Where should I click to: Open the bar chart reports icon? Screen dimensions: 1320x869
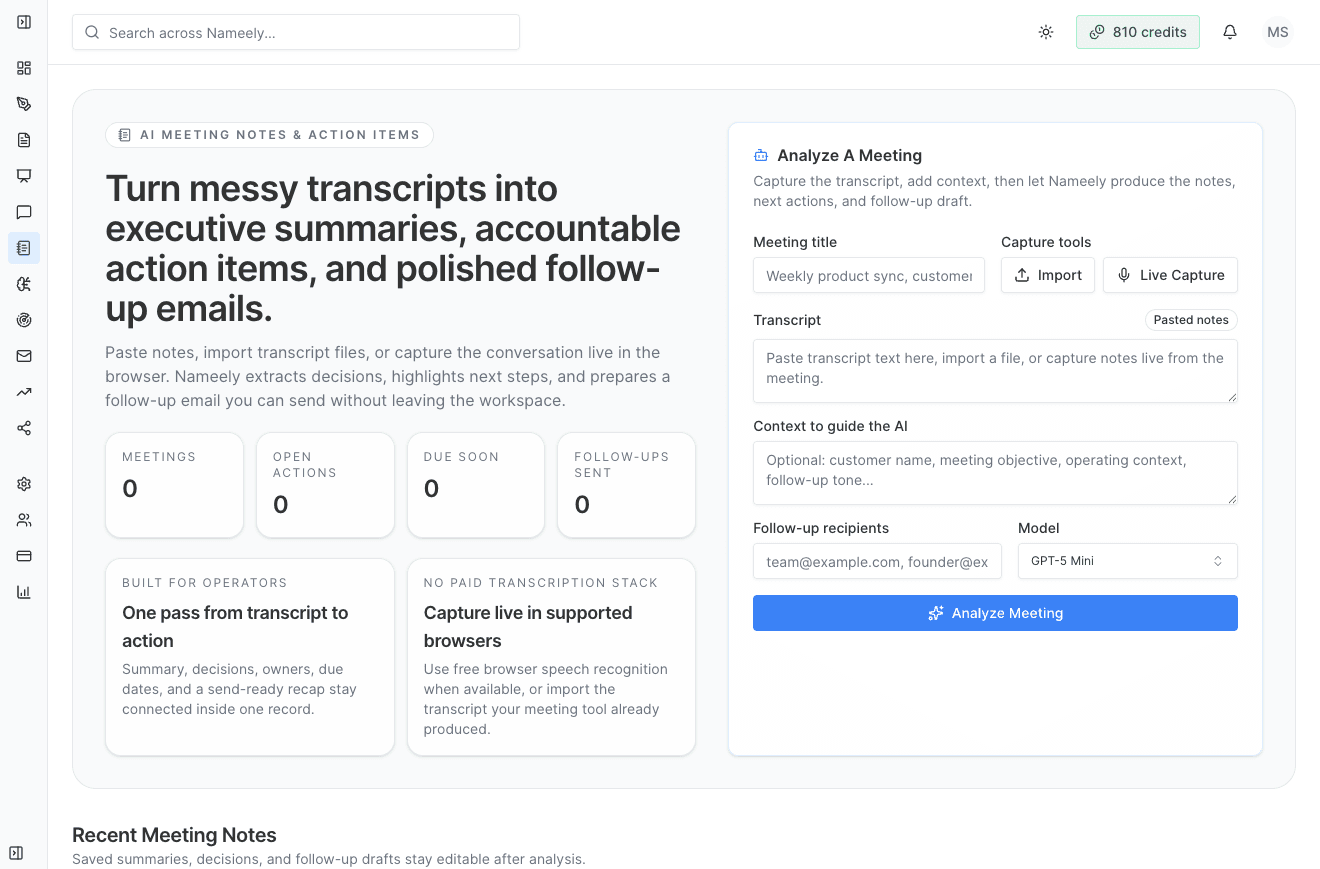click(23, 591)
